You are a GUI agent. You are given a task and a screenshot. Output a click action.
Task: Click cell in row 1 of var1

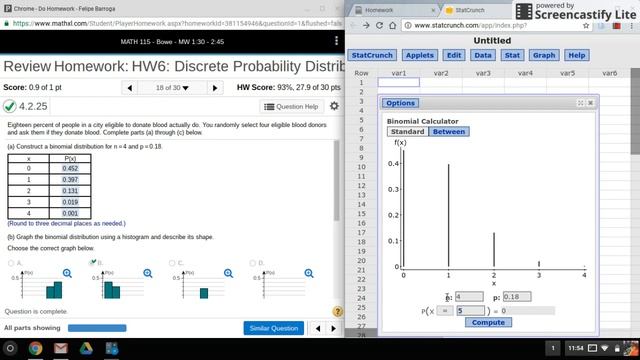click(399, 82)
